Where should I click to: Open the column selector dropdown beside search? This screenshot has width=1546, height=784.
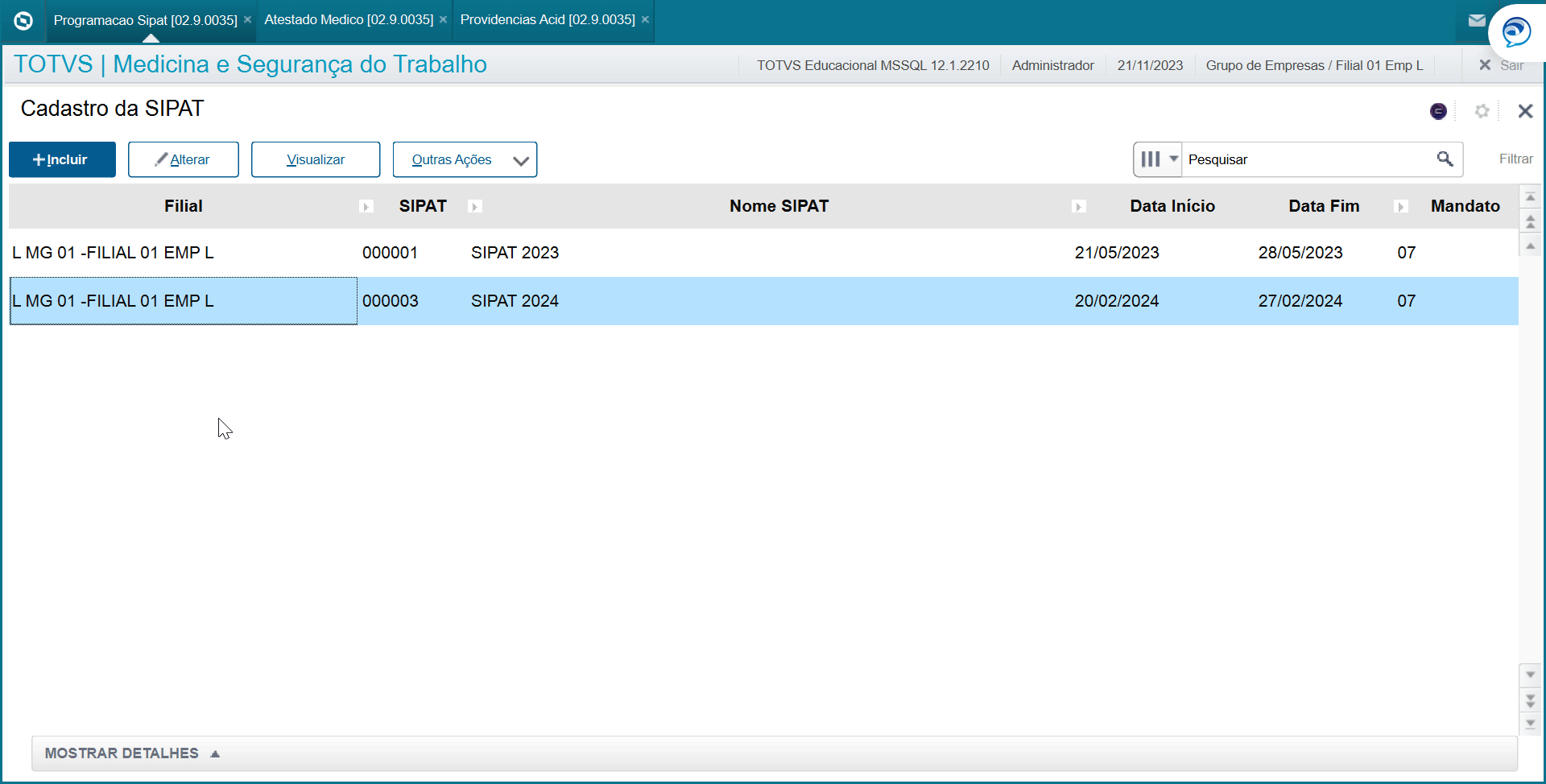[1158, 159]
